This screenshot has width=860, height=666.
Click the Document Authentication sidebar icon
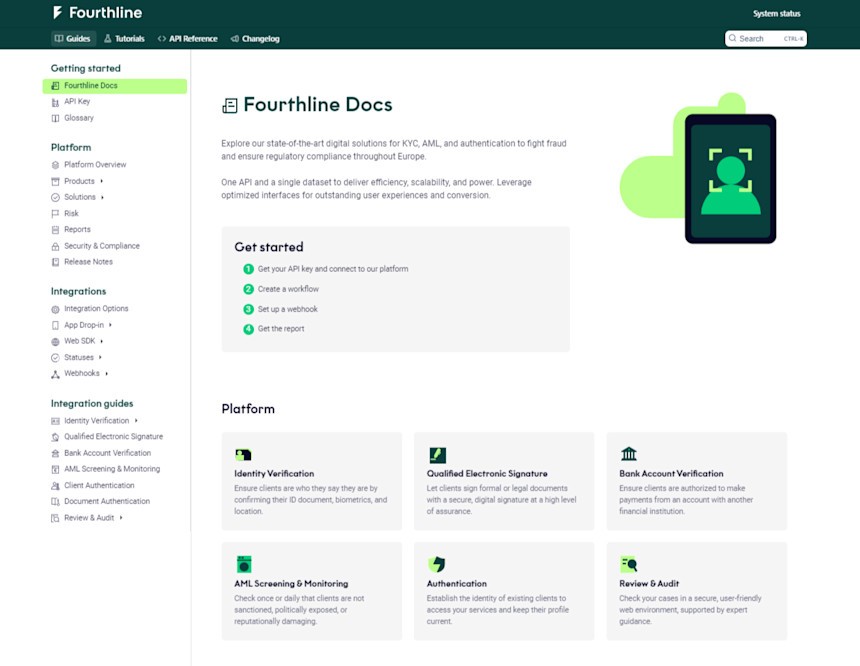click(55, 502)
